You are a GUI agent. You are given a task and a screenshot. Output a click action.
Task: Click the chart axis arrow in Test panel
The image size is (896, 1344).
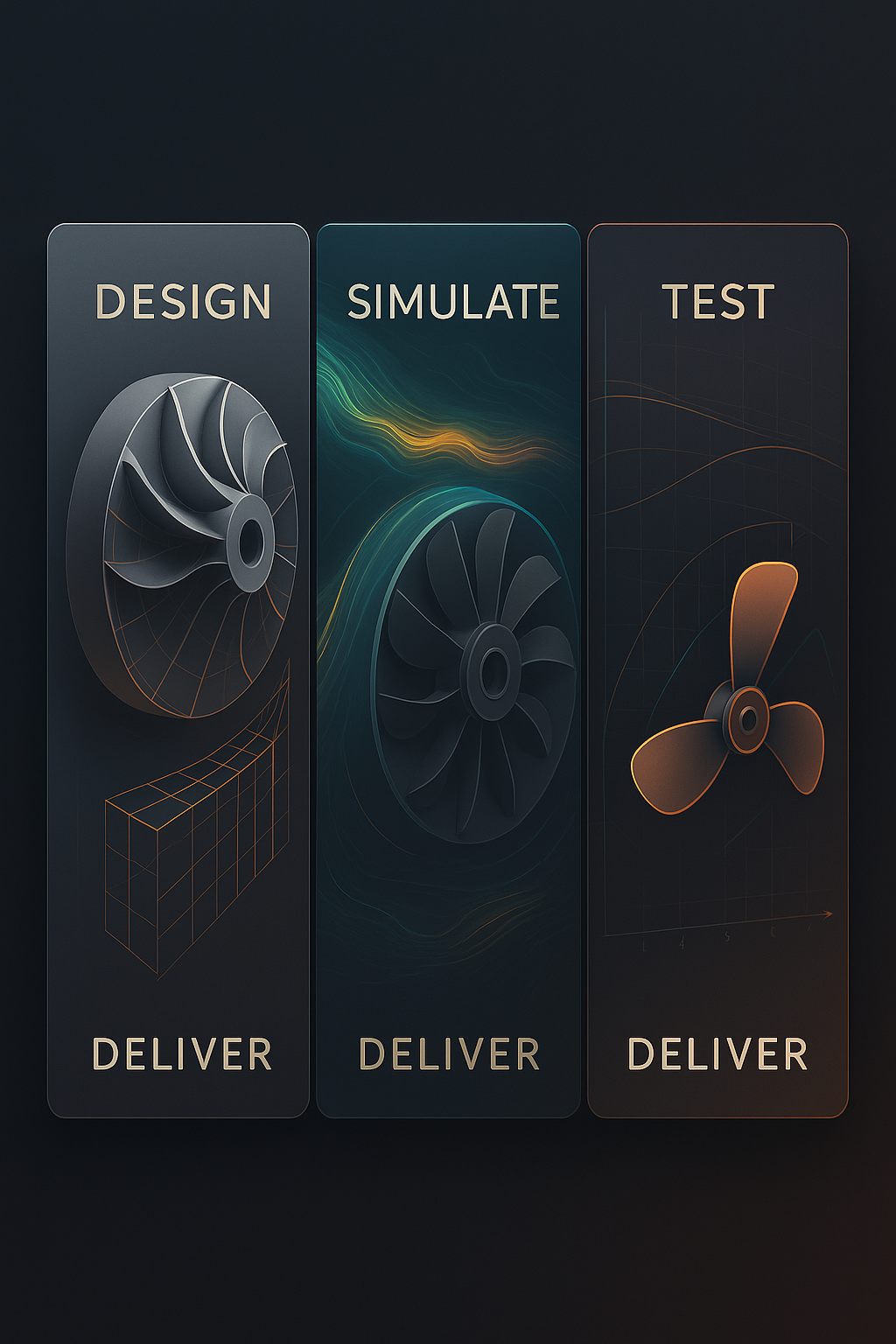pyautogui.click(x=824, y=914)
